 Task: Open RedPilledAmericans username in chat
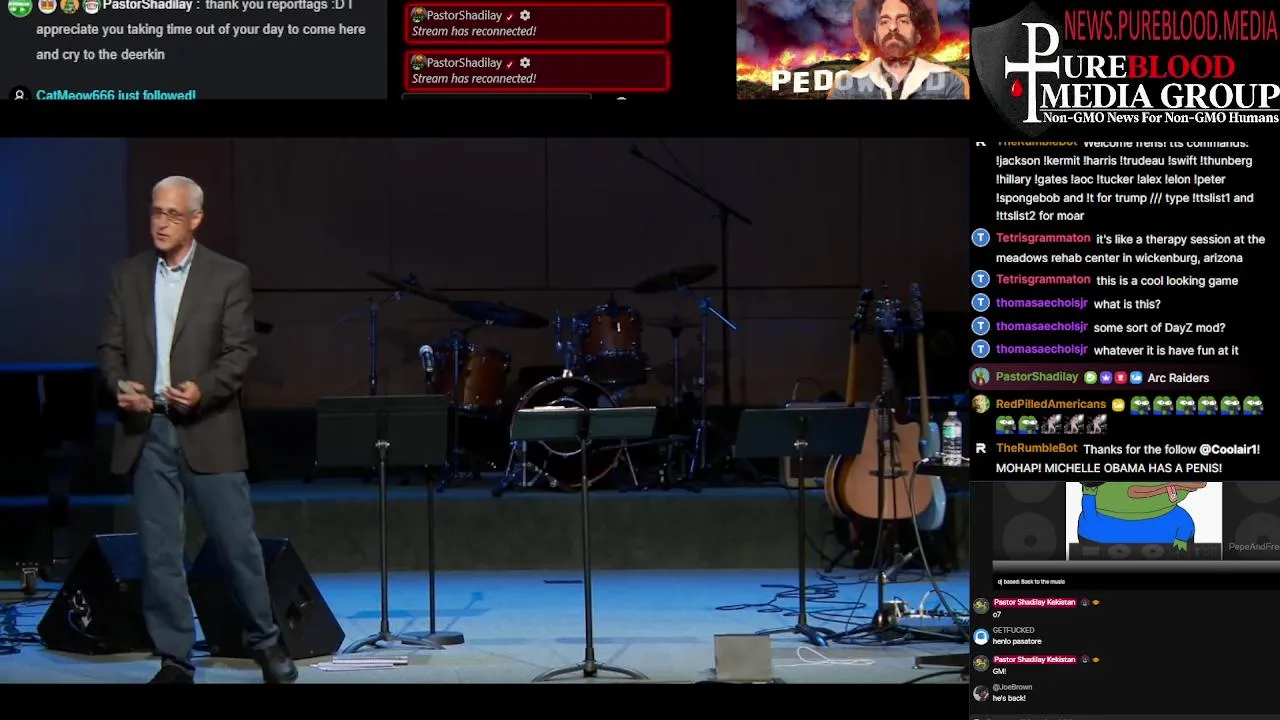point(1051,404)
